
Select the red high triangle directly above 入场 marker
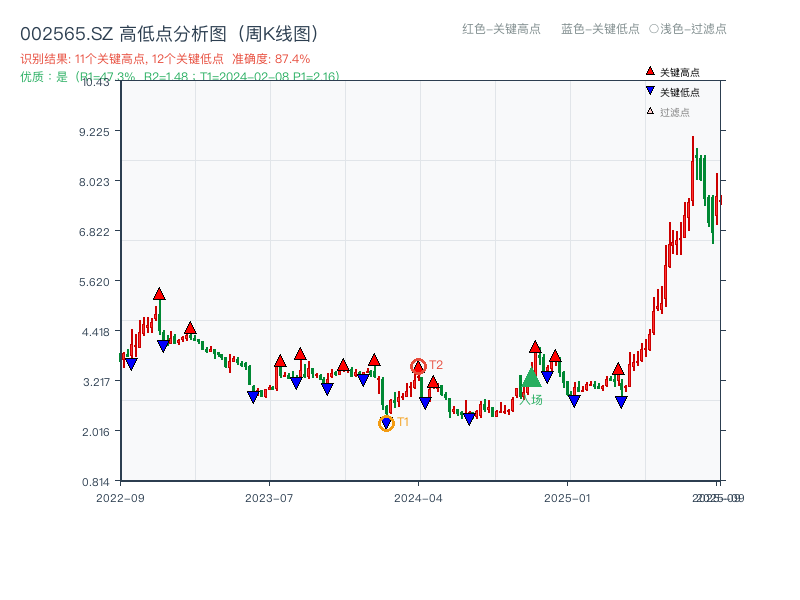click(535, 347)
